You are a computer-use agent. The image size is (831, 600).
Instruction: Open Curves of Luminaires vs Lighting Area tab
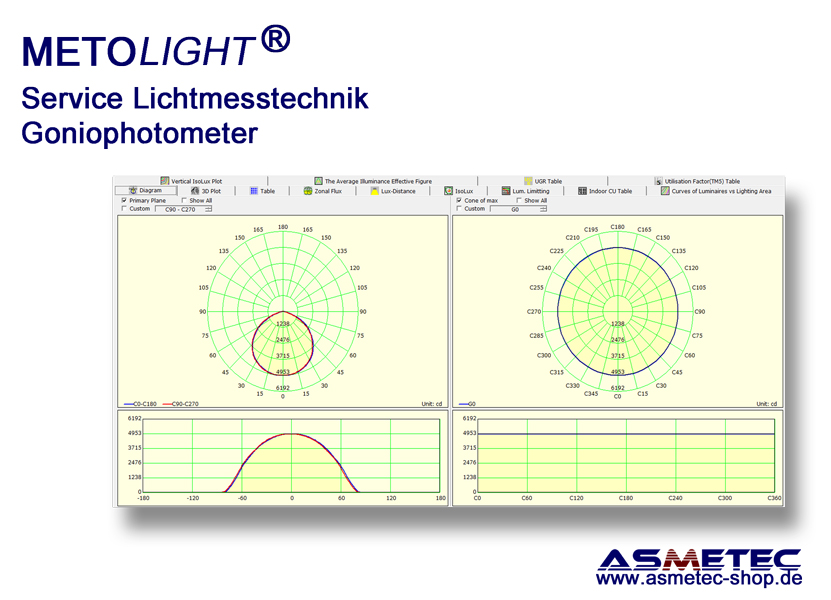[716, 191]
